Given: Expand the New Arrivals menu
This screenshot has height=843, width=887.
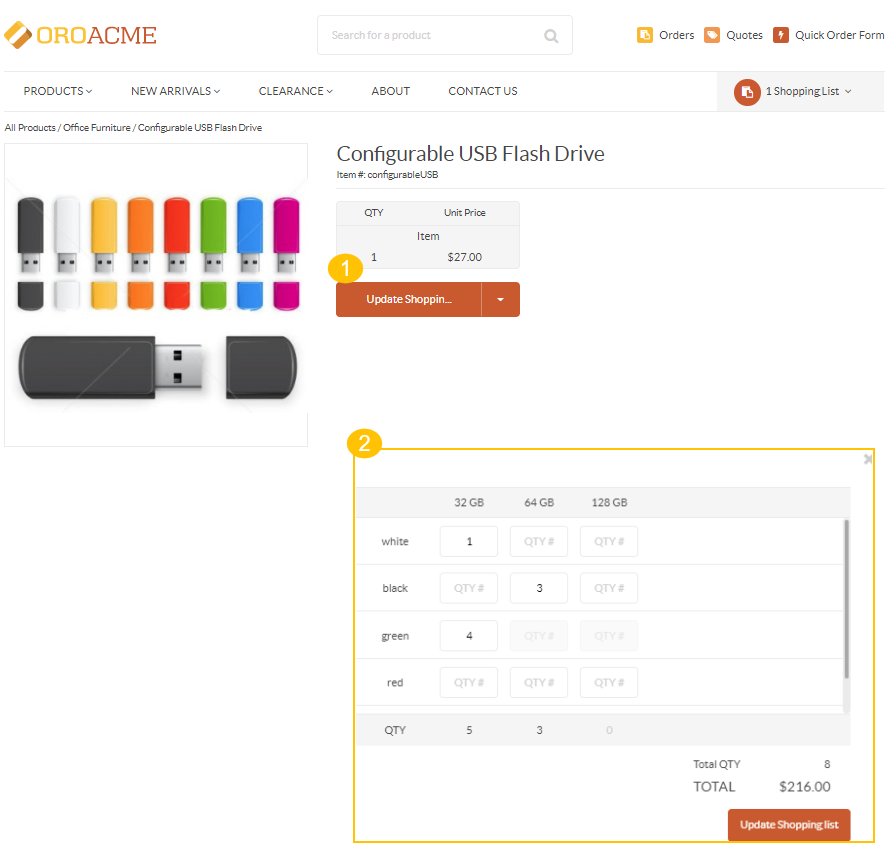Looking at the screenshot, I should pyautogui.click(x=176, y=91).
